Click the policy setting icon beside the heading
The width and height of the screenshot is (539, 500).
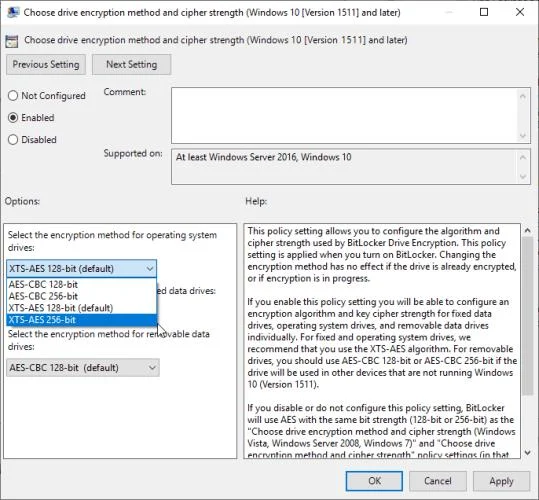click(x=12, y=41)
